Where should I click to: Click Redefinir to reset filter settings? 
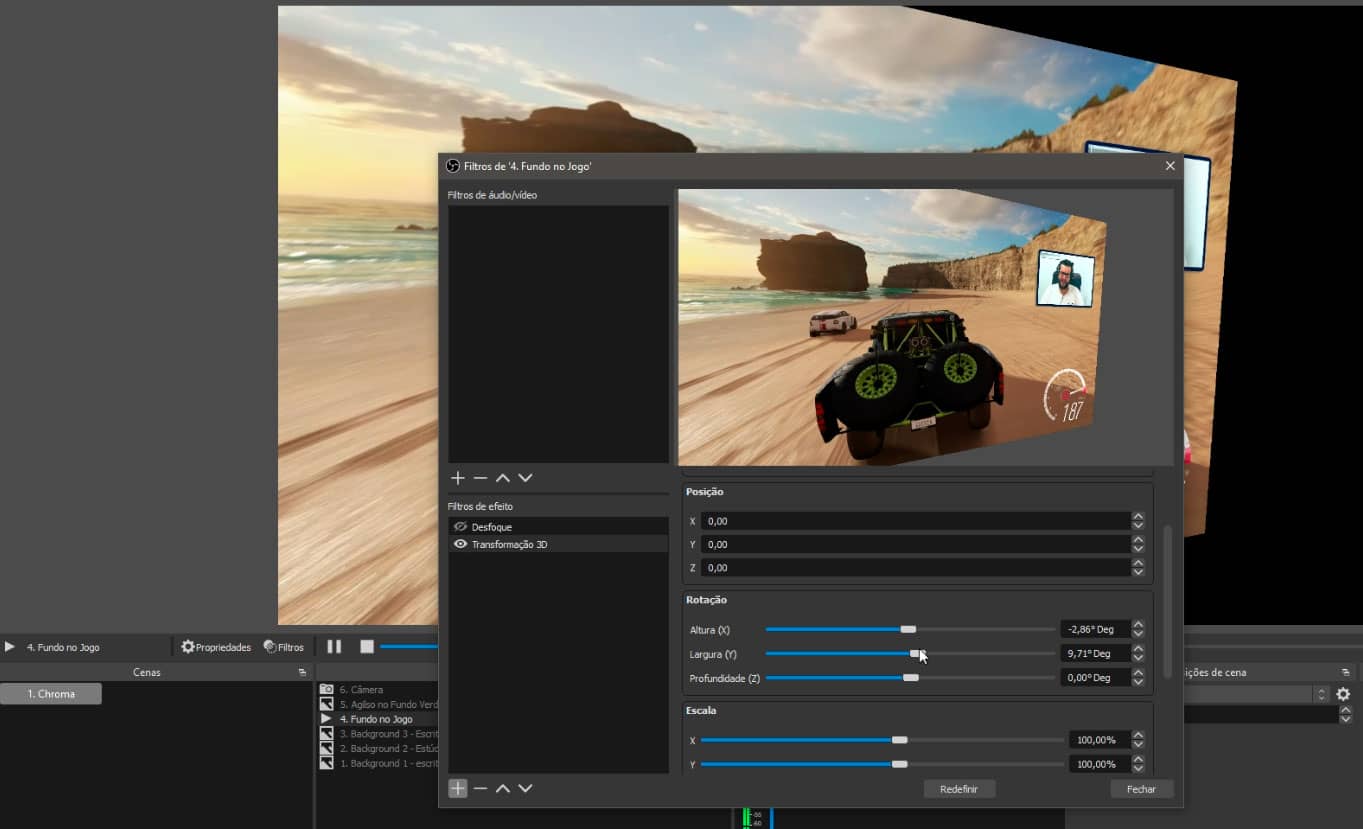pyautogui.click(x=959, y=789)
